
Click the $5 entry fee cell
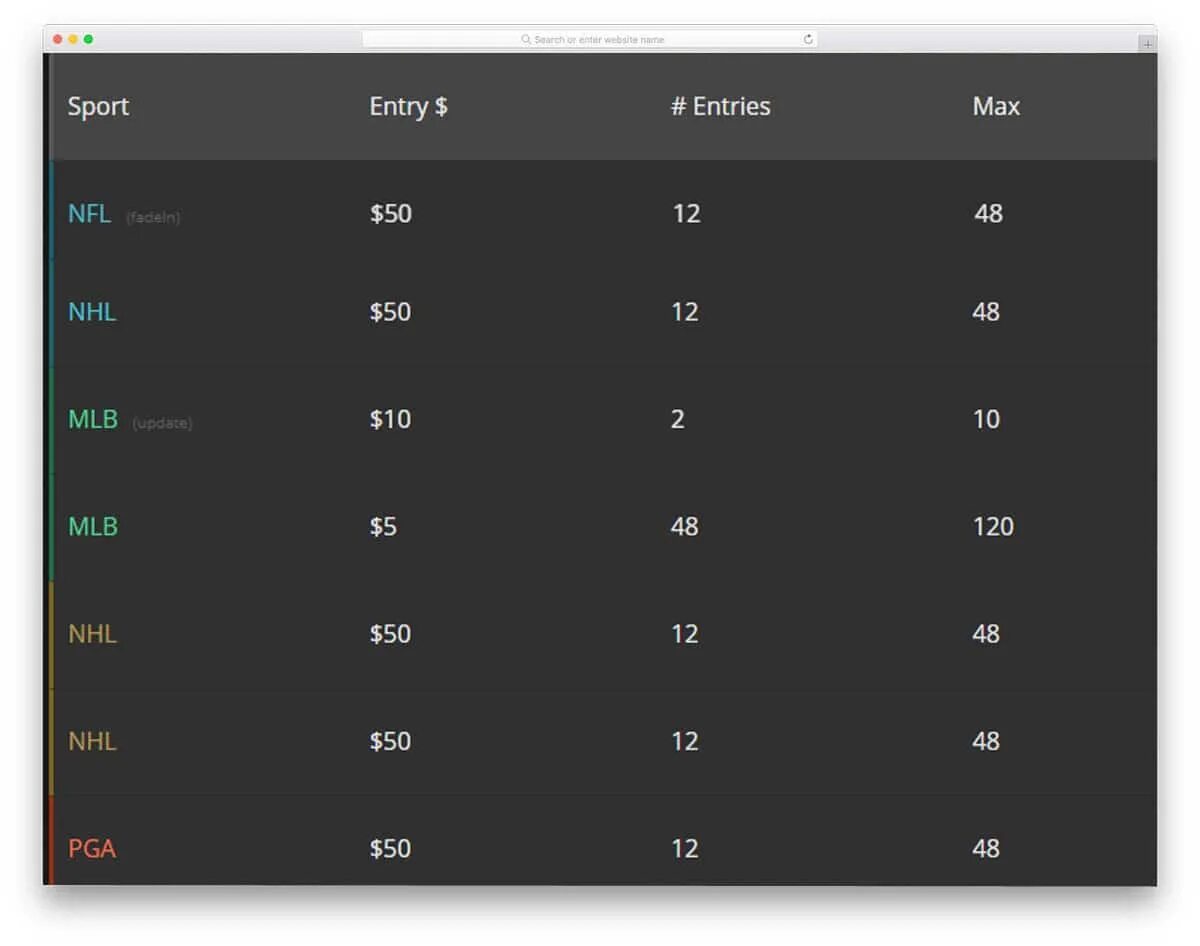pos(383,526)
